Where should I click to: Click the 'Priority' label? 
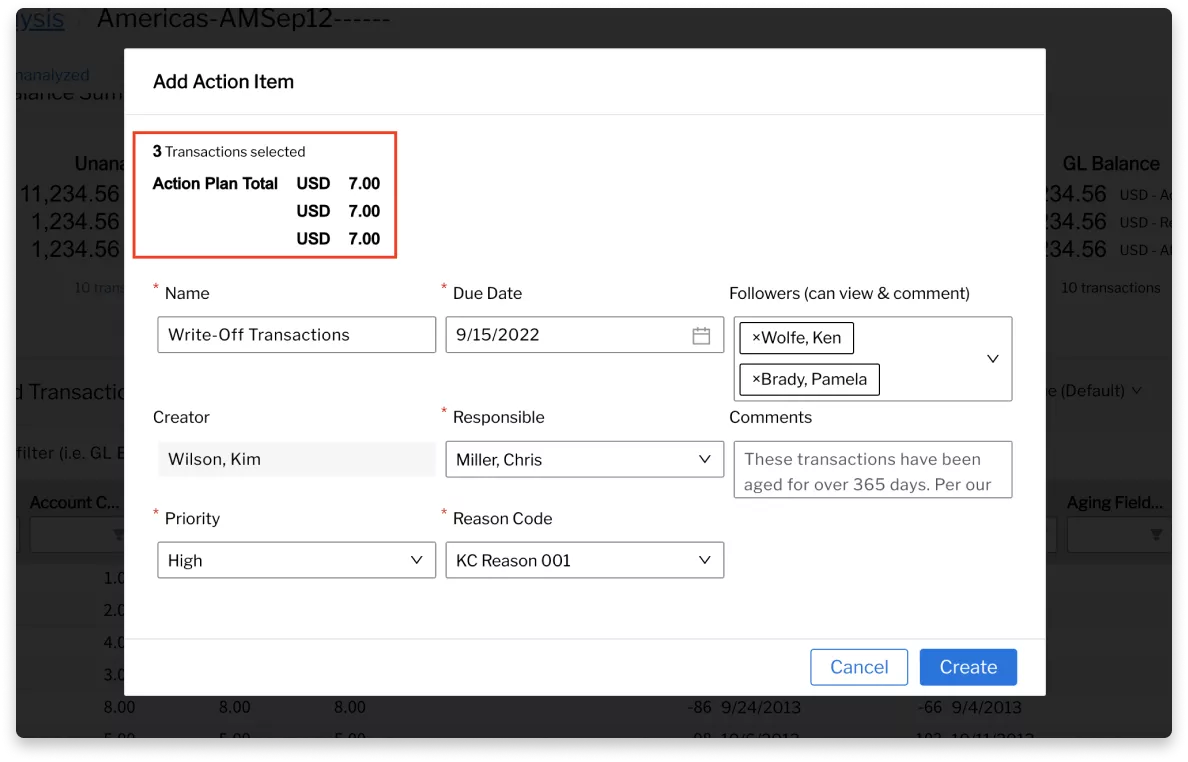(x=192, y=519)
